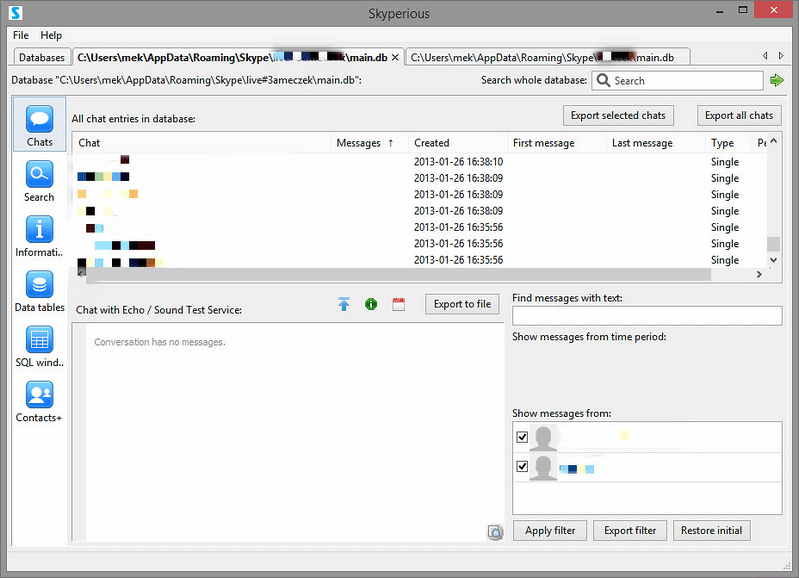Switch to the second main.db tab
The image size is (799, 578).
549,58
